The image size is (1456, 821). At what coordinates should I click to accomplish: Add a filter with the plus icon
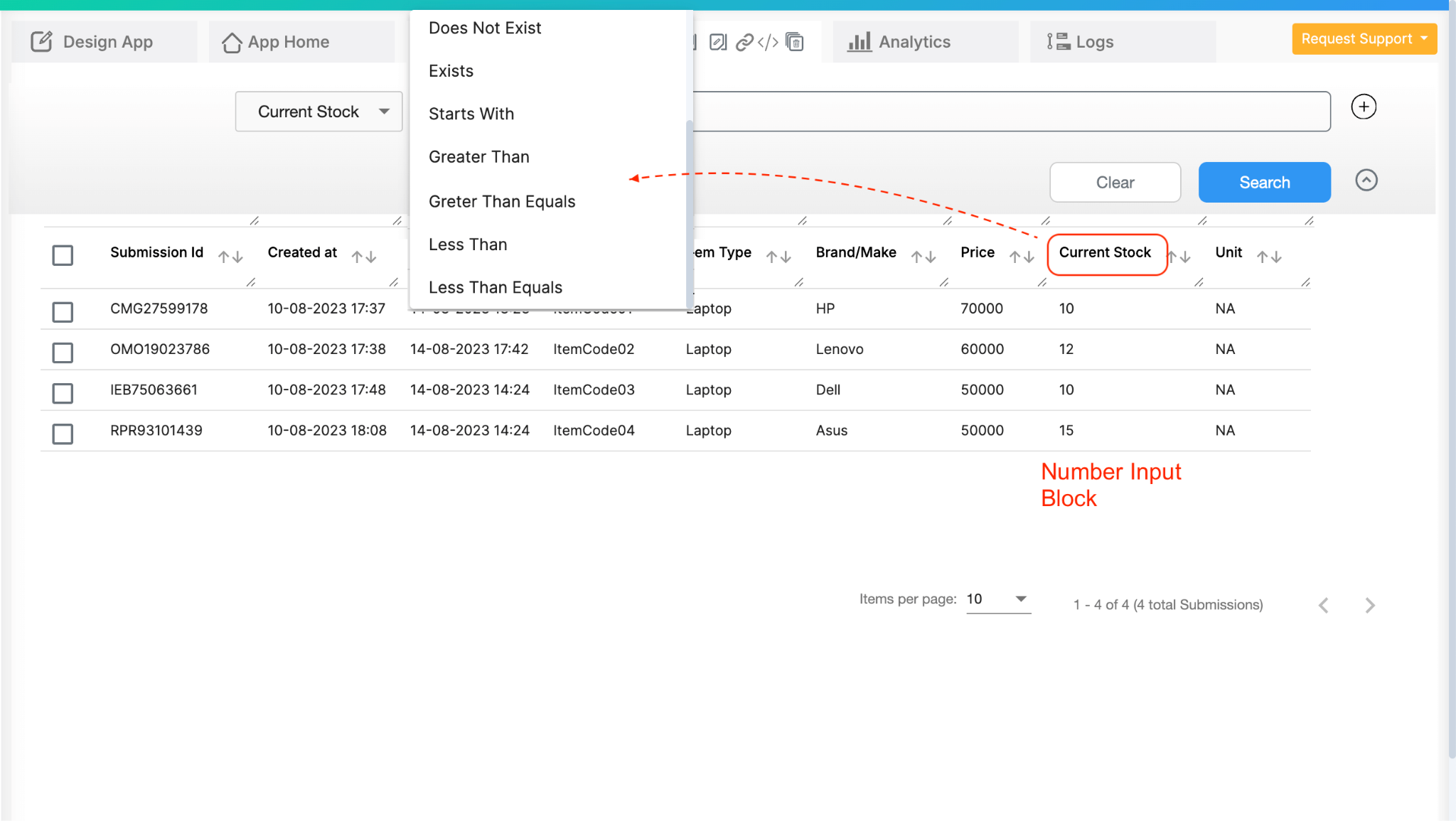[1363, 107]
